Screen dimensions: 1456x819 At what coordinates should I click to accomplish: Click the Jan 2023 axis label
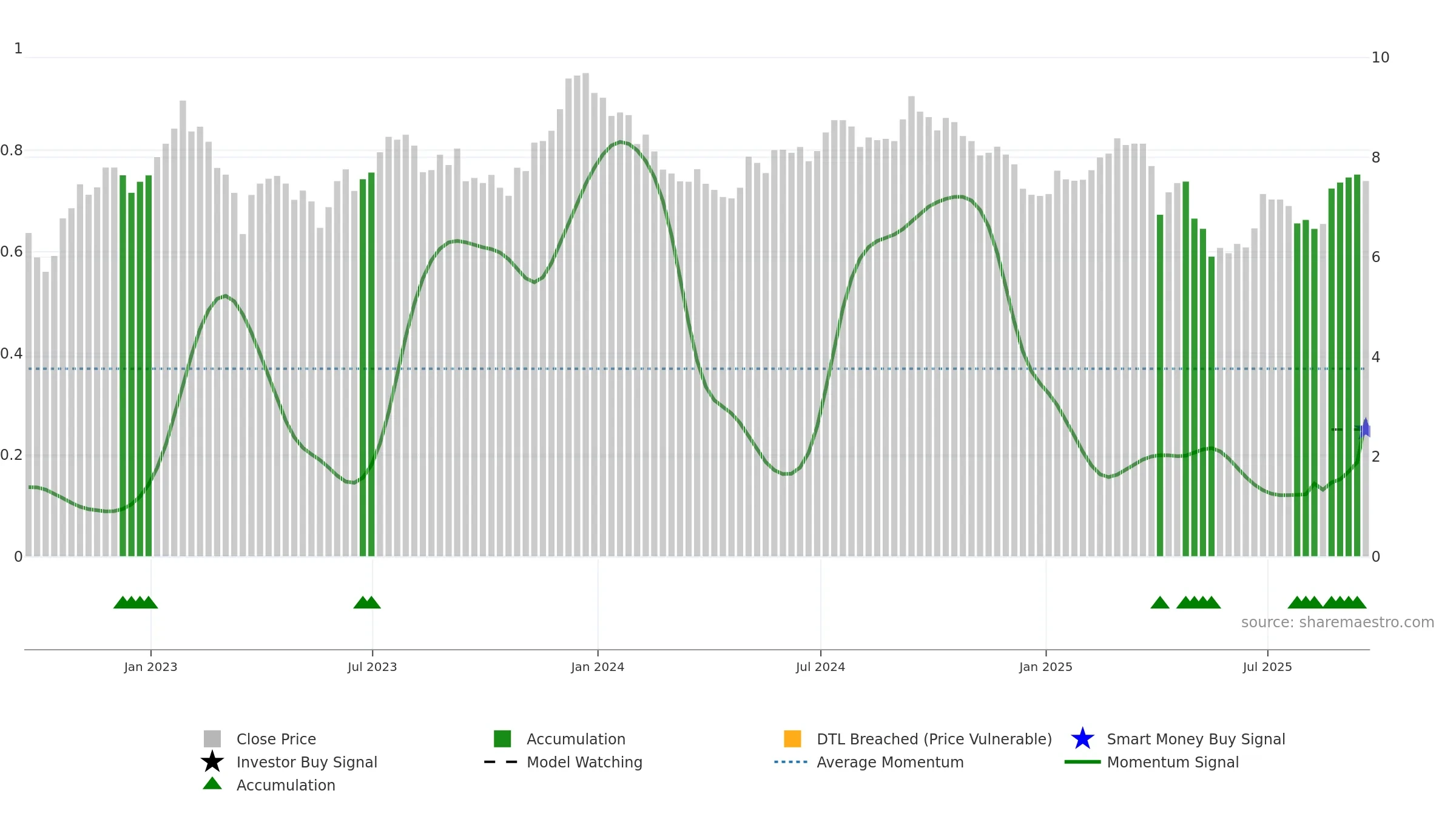click(150, 667)
